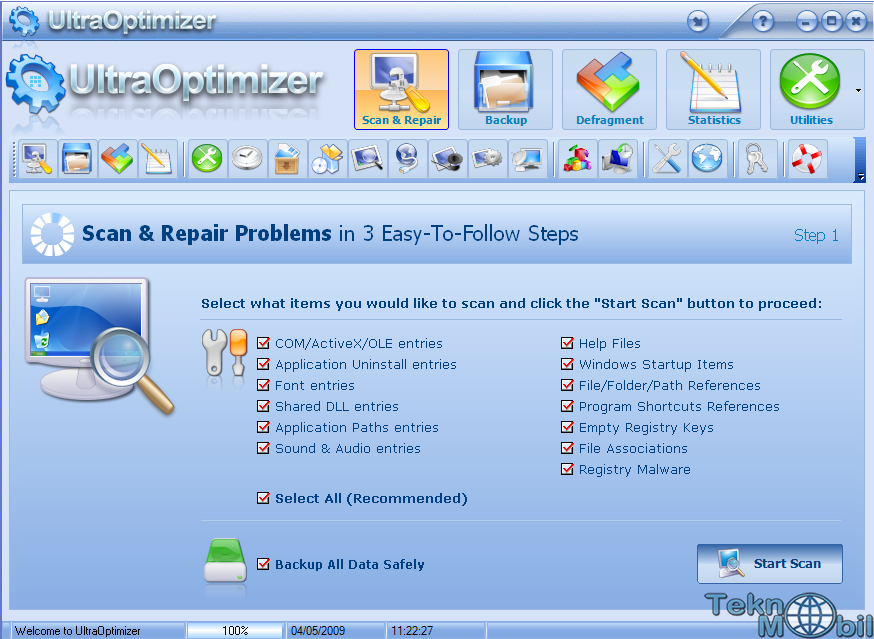Expand the toolbar overflow arrow

861,177
